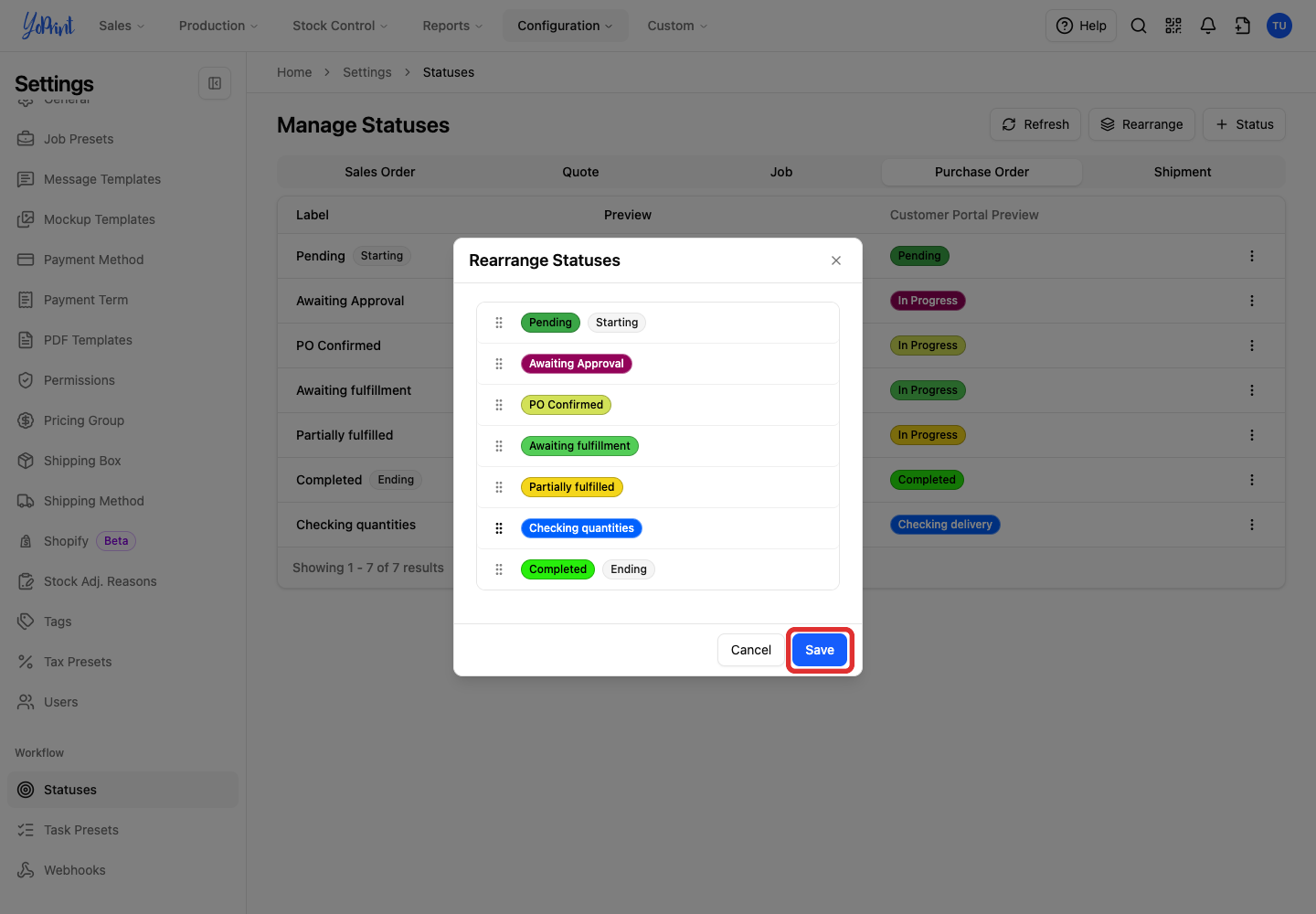
Task: Go to Settings breadcrumb
Action: (367, 72)
